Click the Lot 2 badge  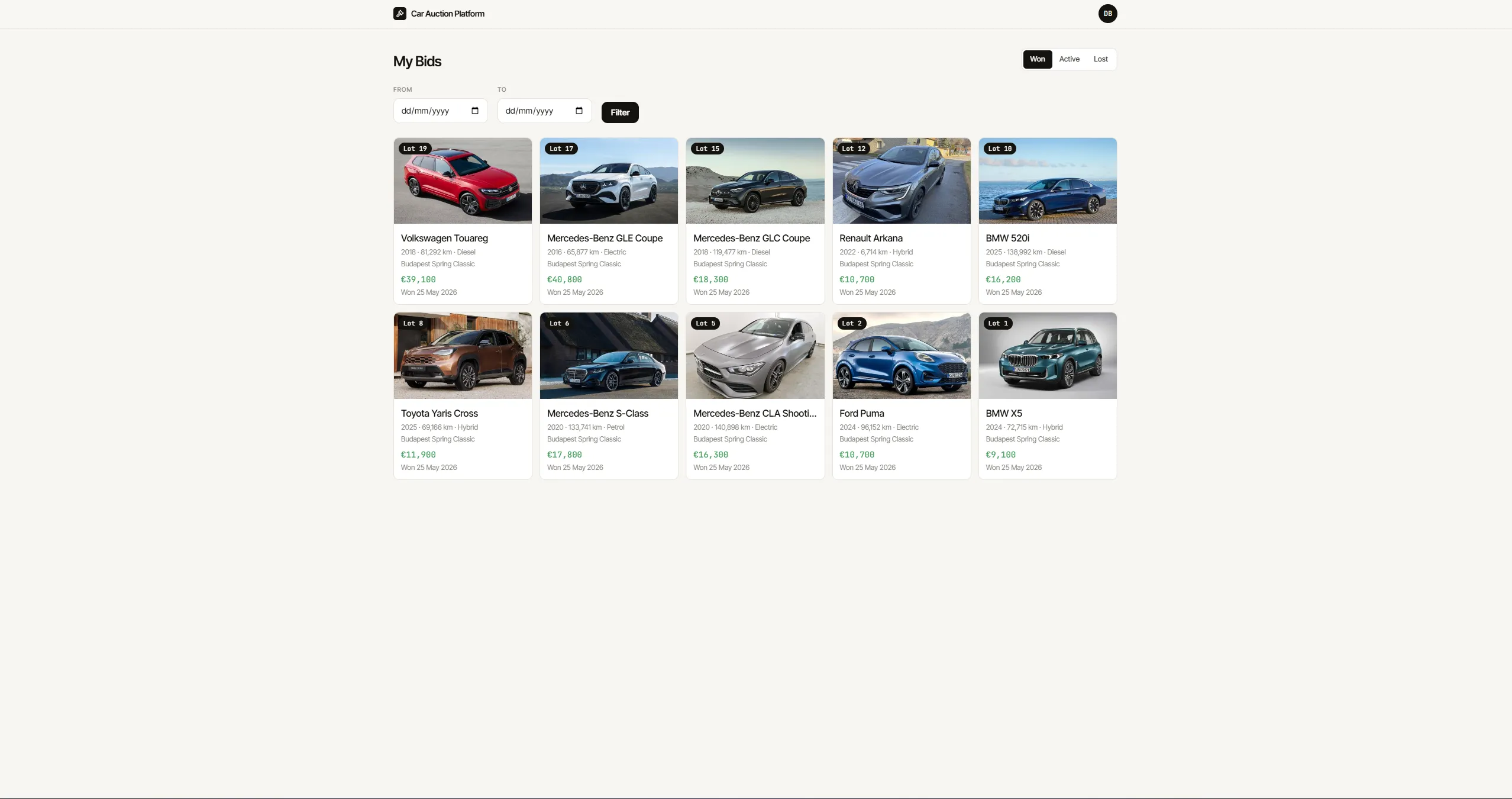point(852,323)
